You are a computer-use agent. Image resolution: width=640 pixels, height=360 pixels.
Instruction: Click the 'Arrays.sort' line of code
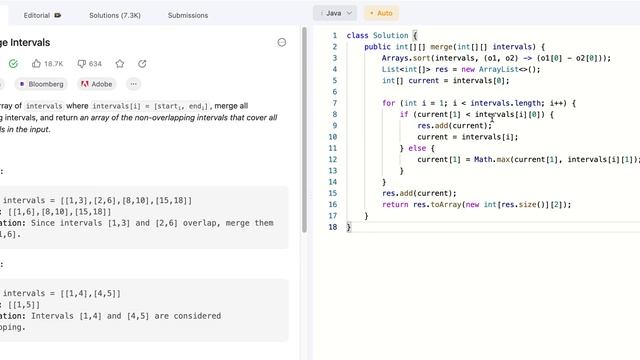click(x=496, y=58)
